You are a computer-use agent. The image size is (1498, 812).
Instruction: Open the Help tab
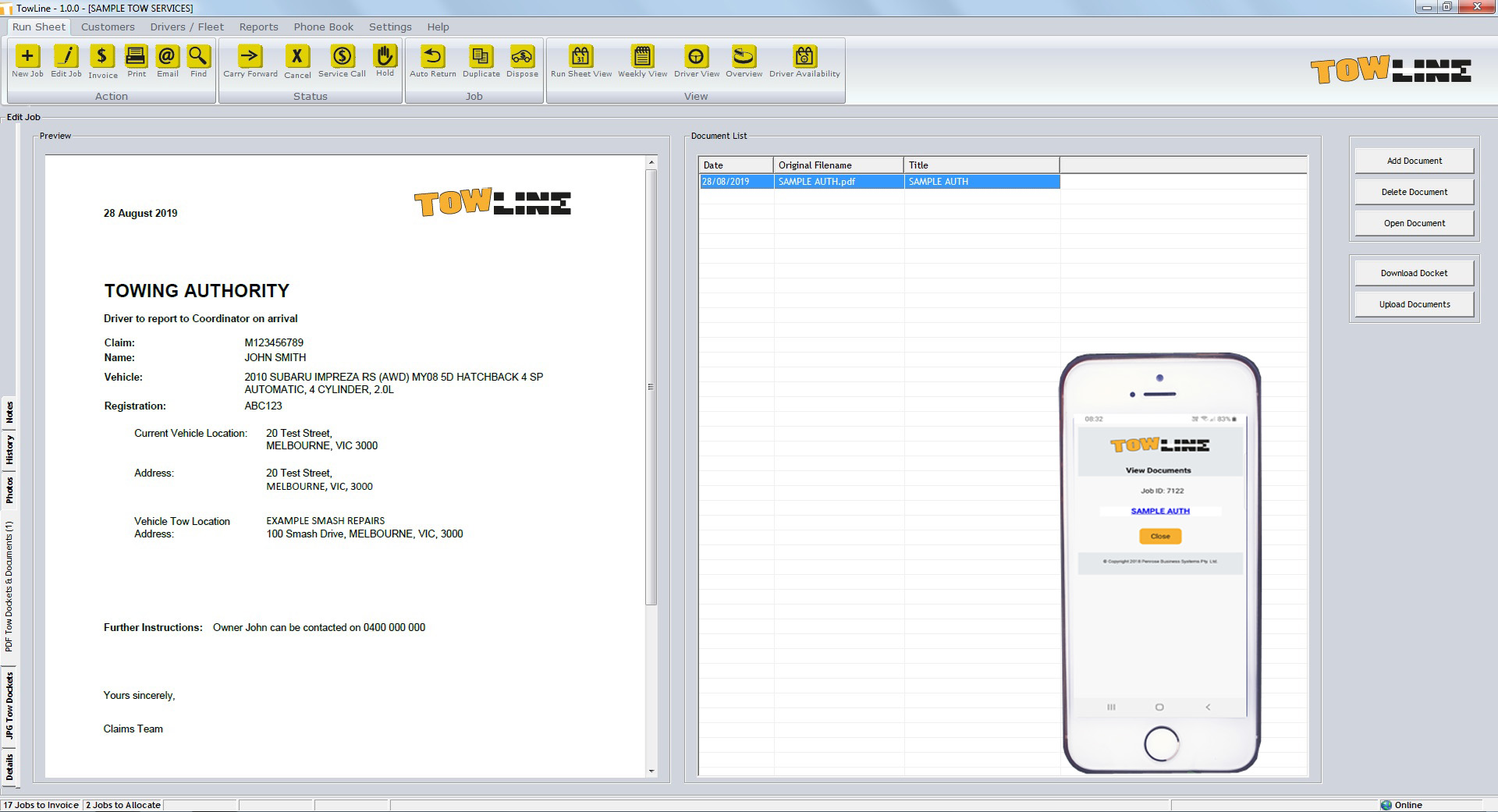(x=438, y=27)
